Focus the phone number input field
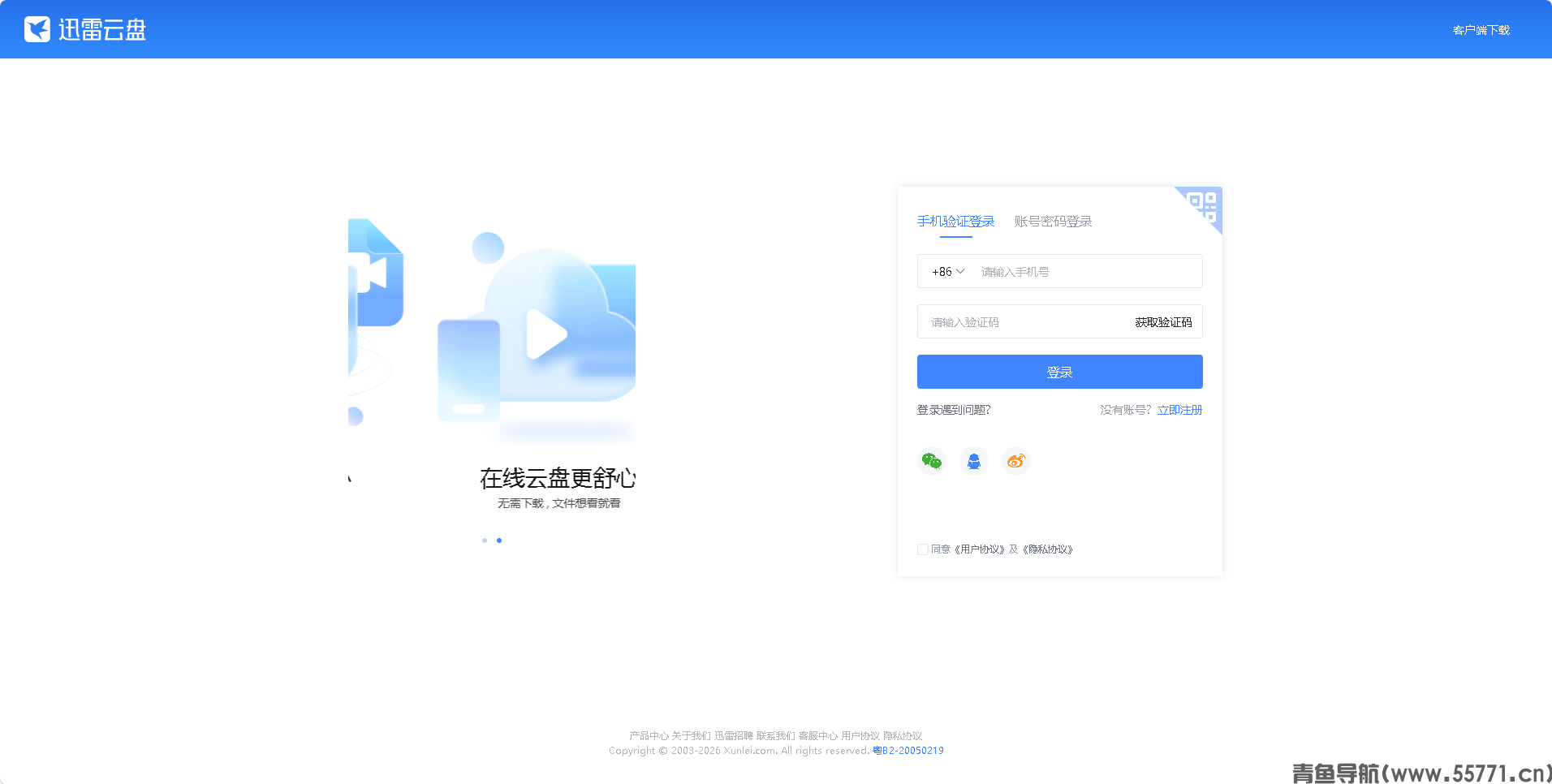The height and width of the screenshot is (784, 1552). [1088, 272]
